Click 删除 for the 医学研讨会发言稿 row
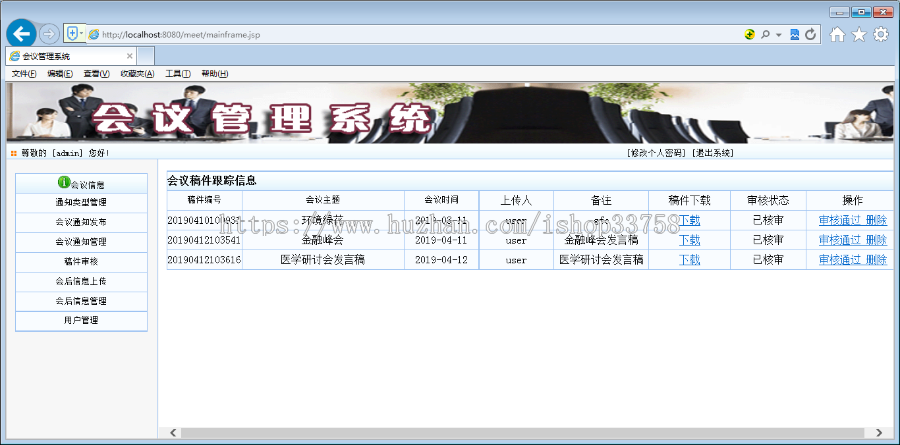Viewport: 900px width, 445px height. click(x=876, y=260)
